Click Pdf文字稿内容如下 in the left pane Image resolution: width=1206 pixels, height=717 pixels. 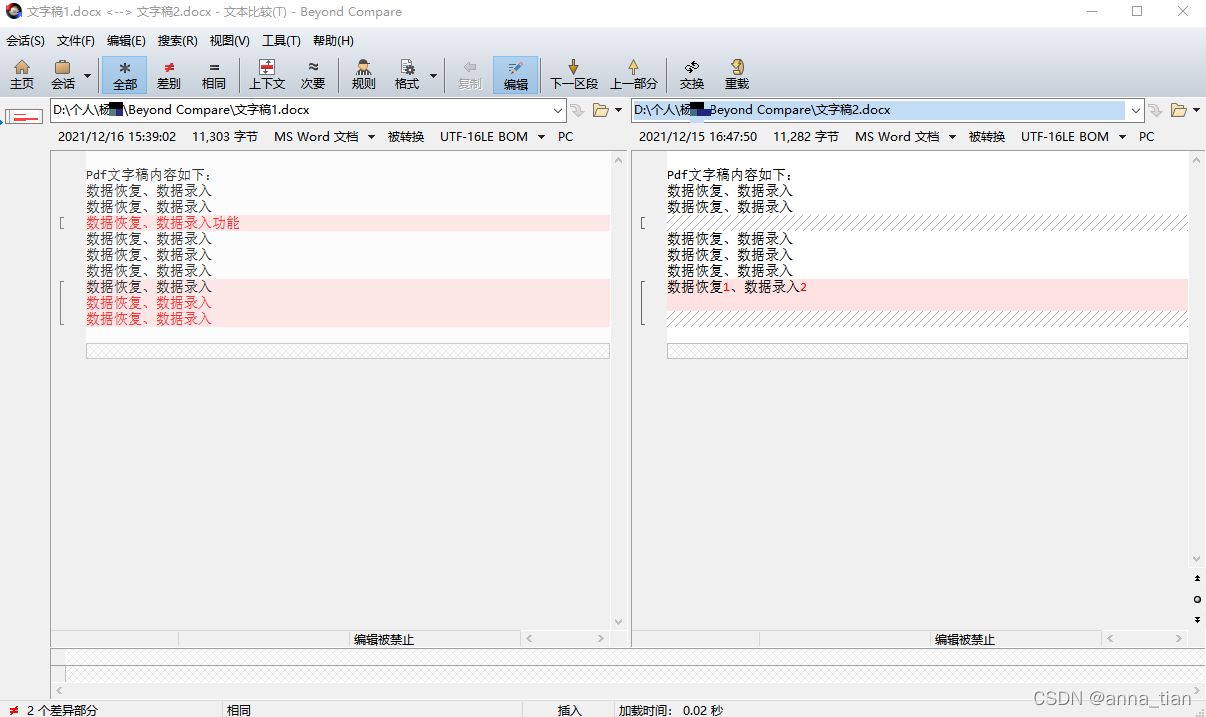pos(149,175)
